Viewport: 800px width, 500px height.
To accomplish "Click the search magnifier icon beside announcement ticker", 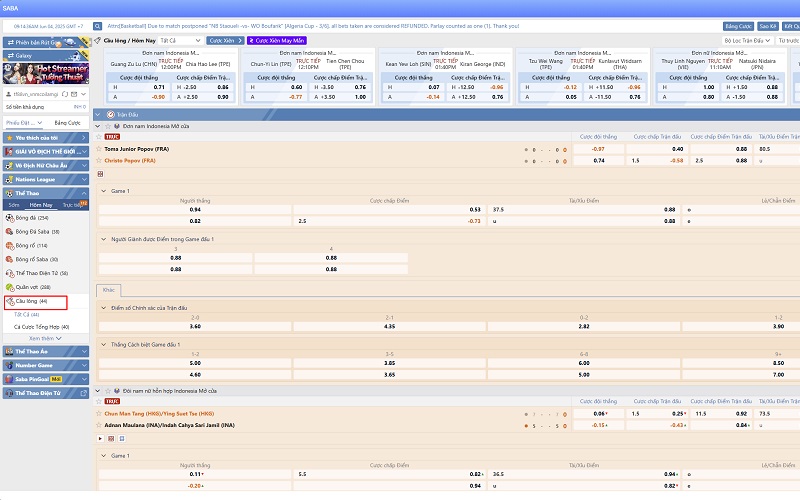I will click(x=97, y=26).
